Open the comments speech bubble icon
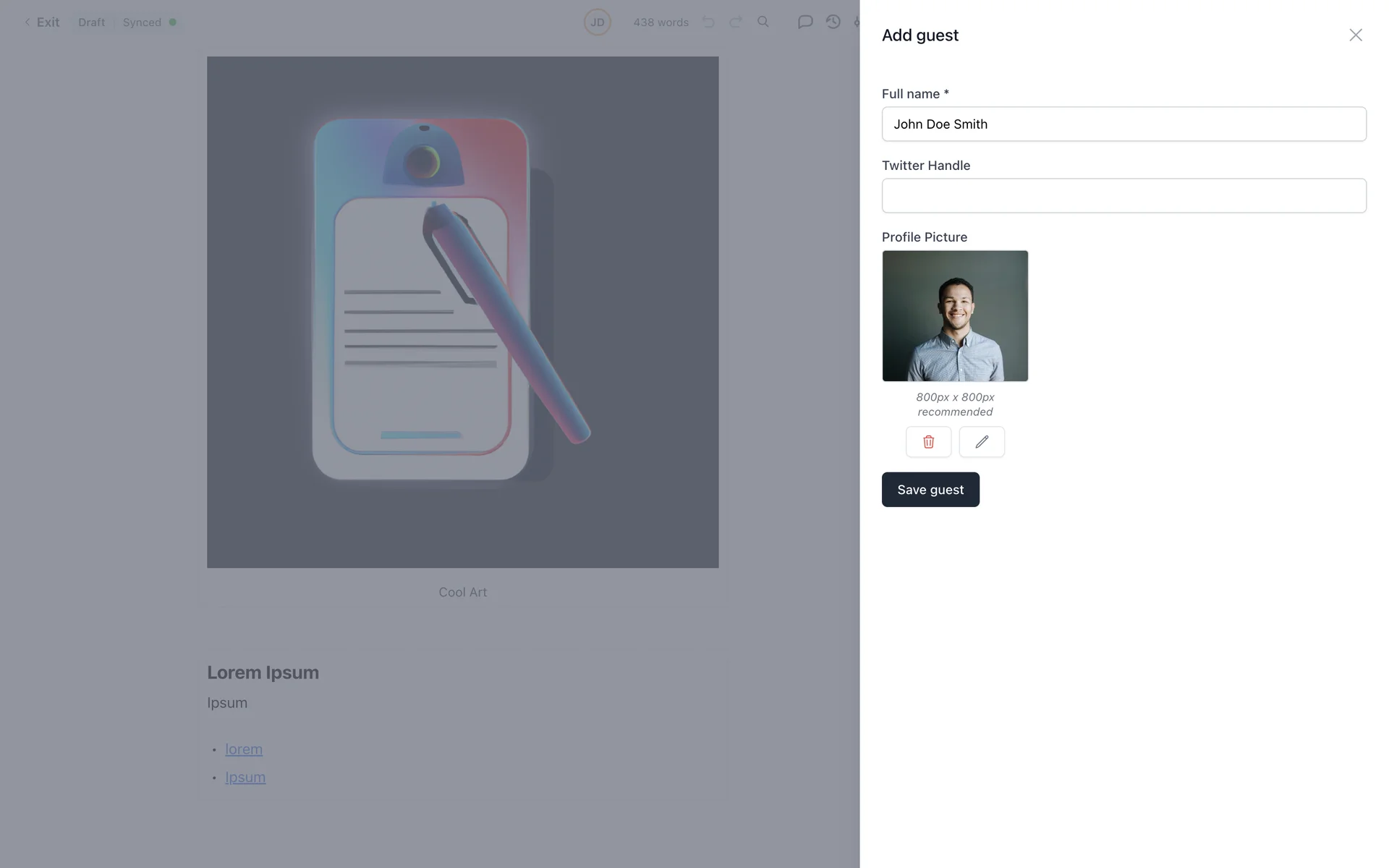 (805, 22)
